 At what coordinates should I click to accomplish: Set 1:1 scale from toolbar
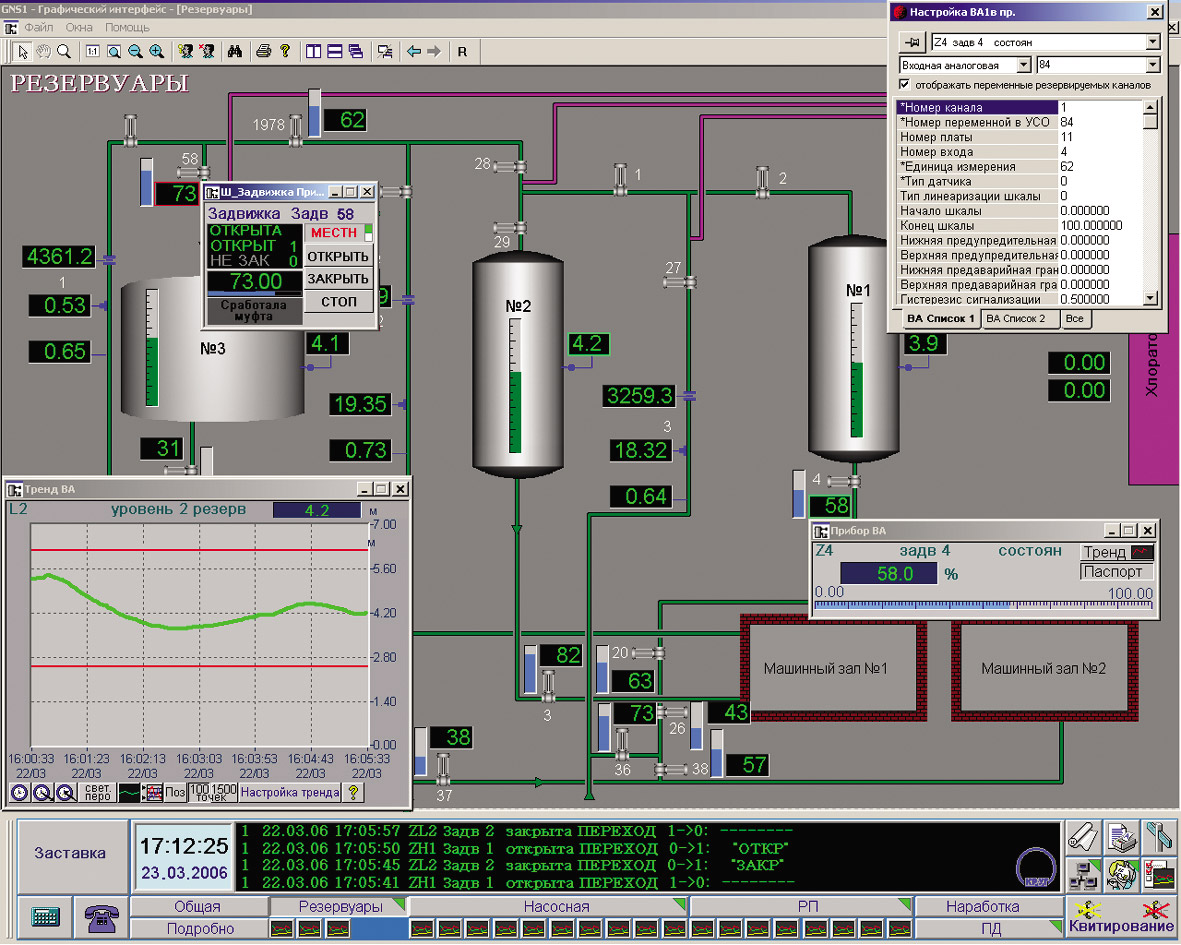tap(92, 51)
